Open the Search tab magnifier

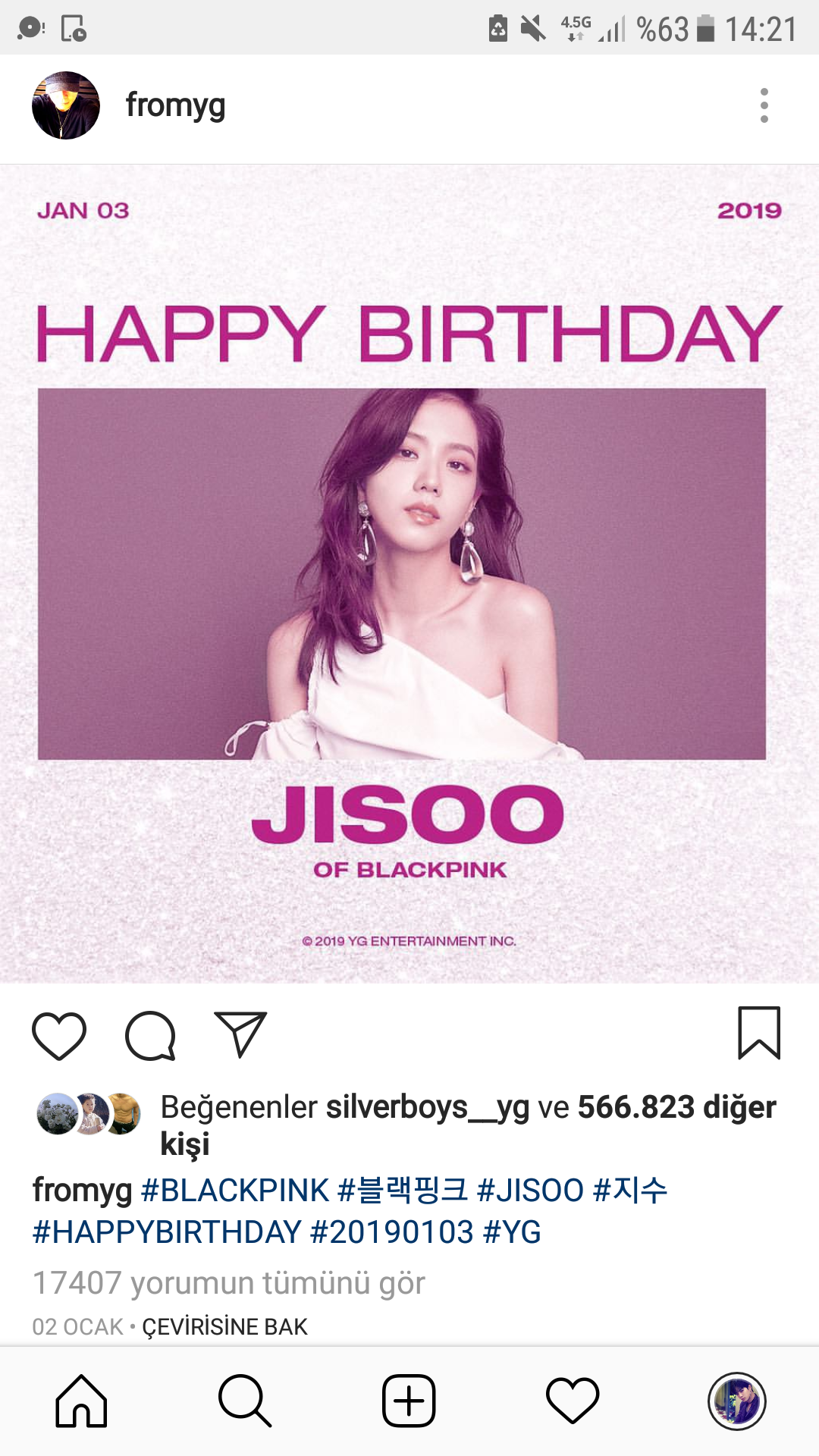(x=245, y=1401)
